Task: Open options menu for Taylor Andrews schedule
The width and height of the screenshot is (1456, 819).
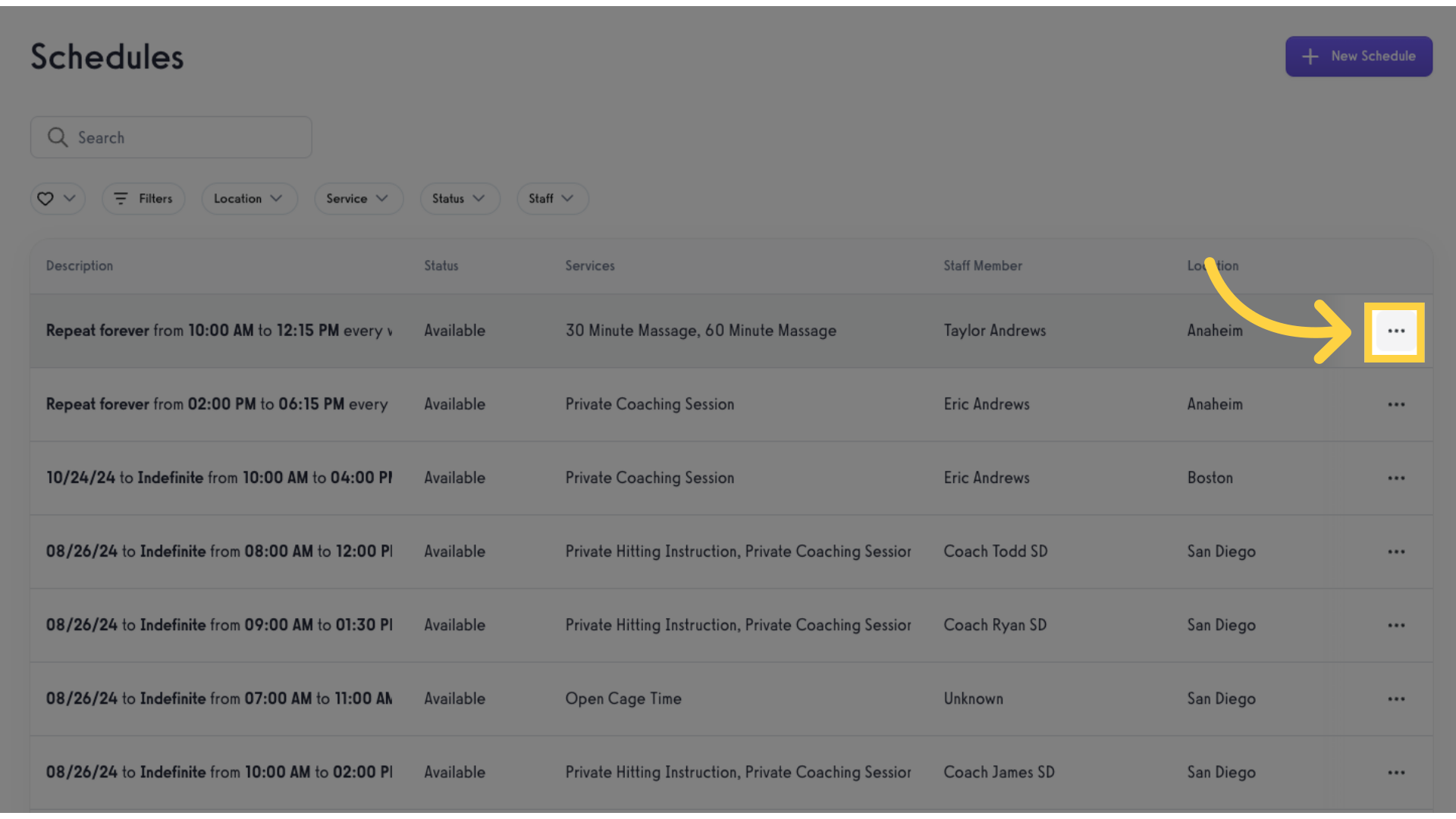Action: pyautogui.click(x=1395, y=331)
